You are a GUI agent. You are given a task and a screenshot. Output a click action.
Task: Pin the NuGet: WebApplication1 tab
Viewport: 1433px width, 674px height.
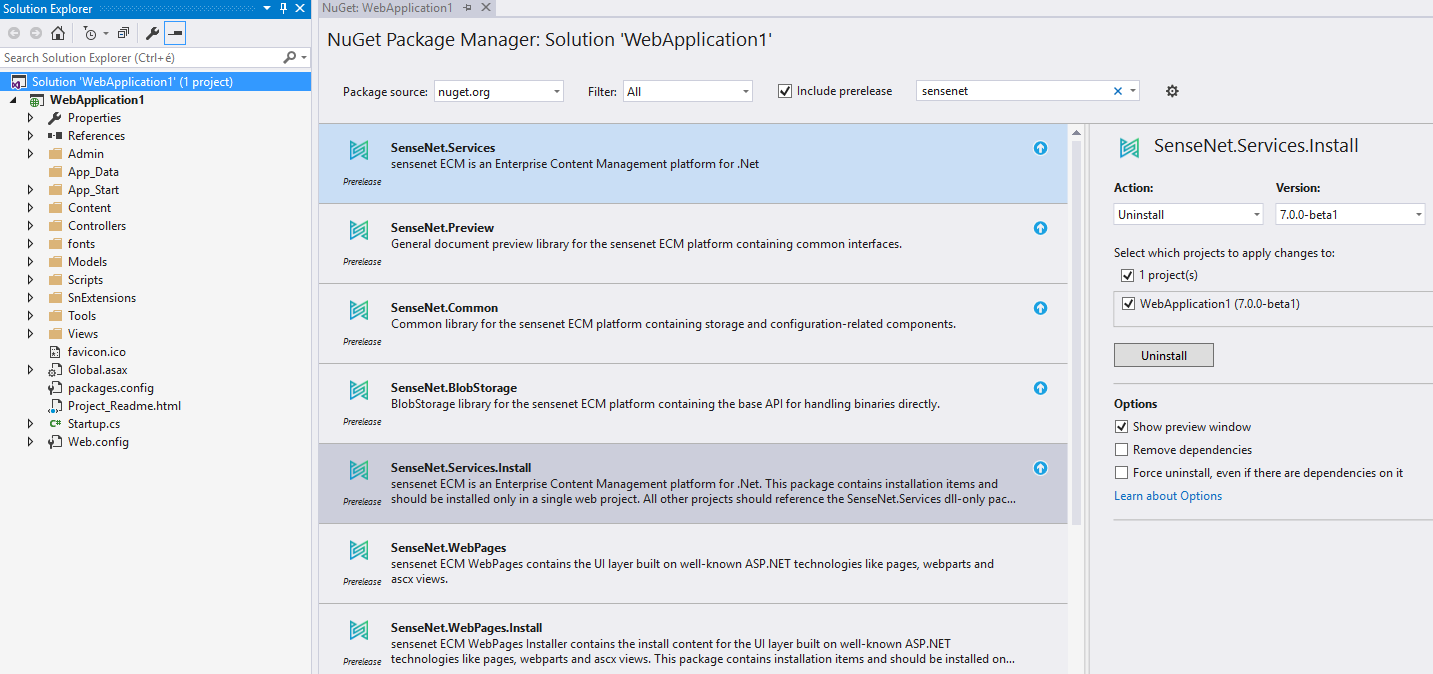coord(467,8)
